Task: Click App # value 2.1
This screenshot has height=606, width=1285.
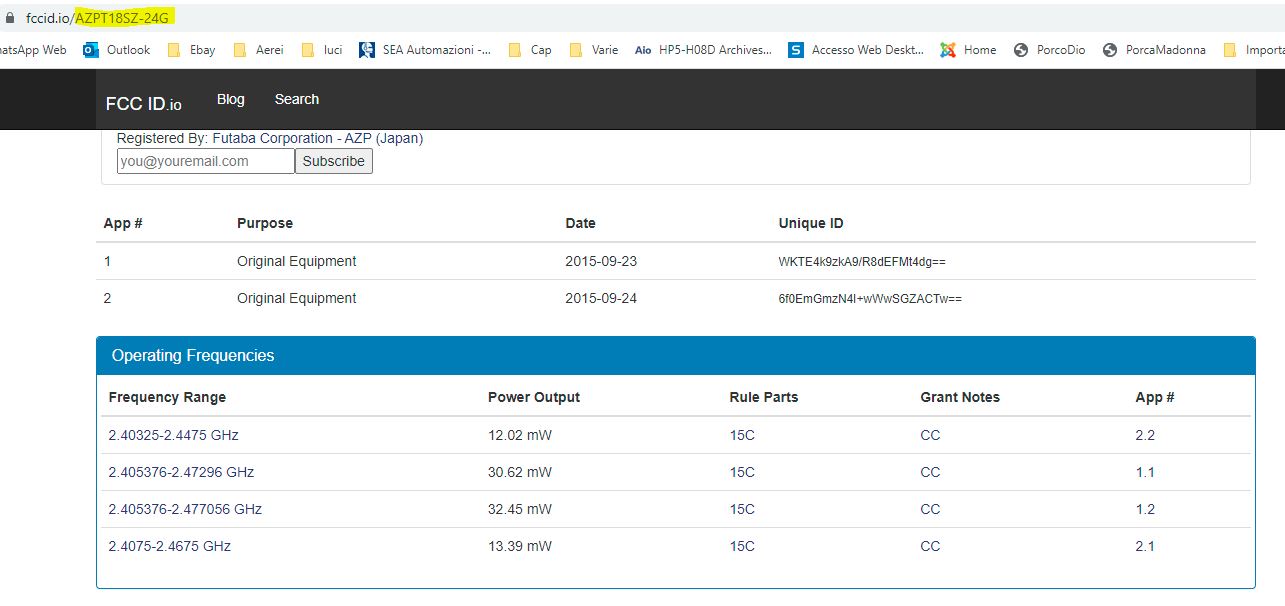Action: [1145, 546]
